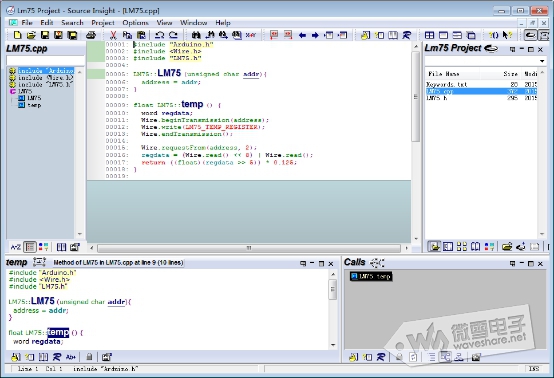Image resolution: width=554 pixels, height=378 pixels.
Task: Open the Edit menu
Action: 47,23
